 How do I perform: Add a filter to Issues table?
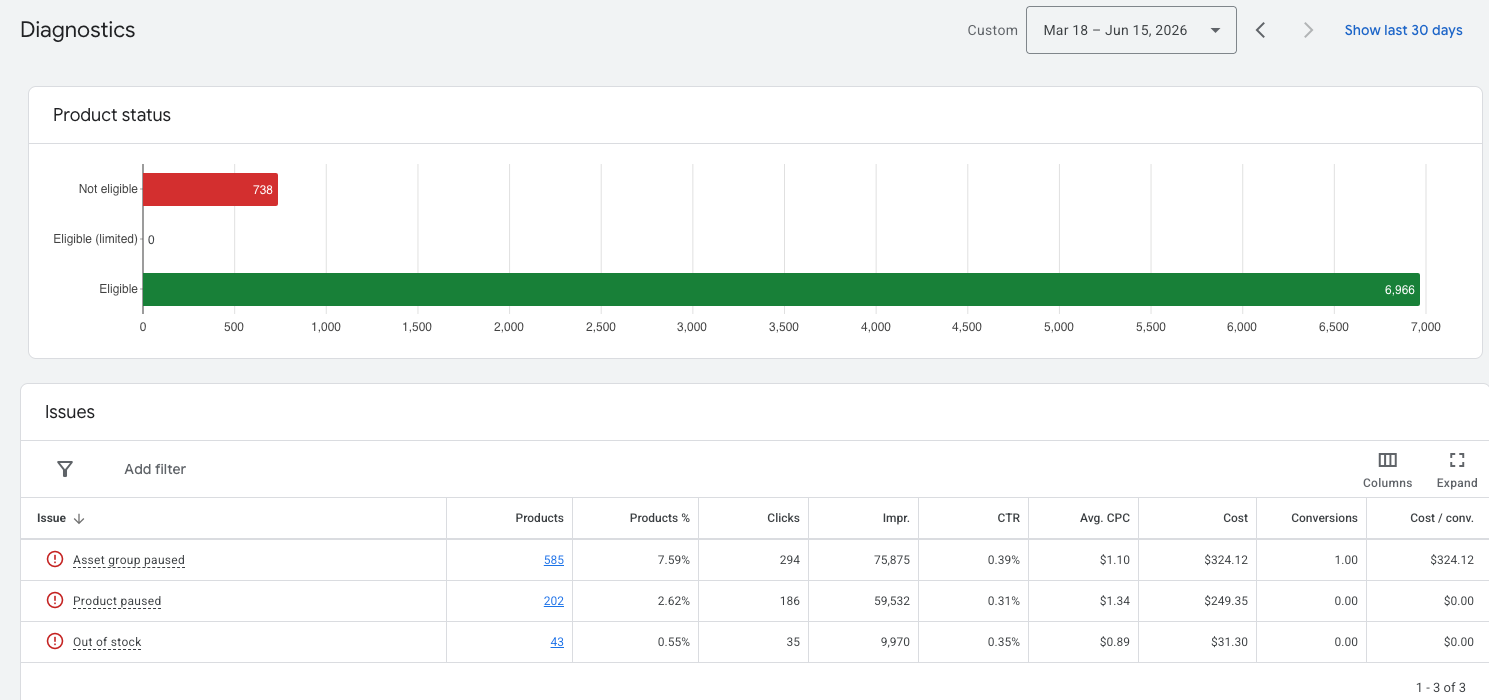coord(155,469)
